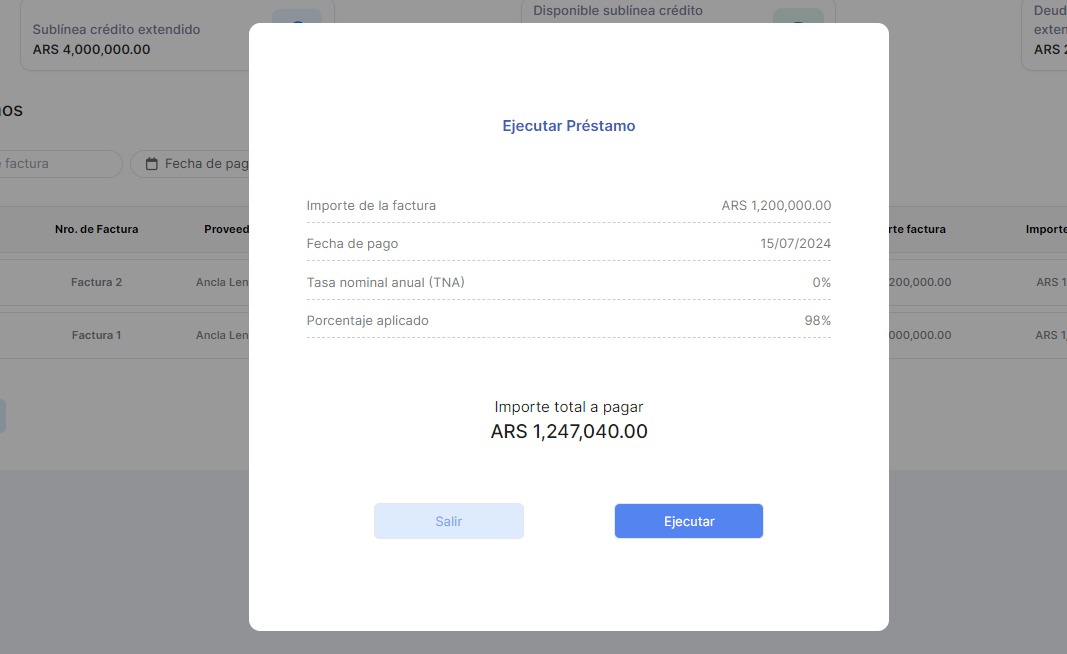Screen dimensions: 1067x654
Task: Click the 15/07/2024 payment date value
Action: pyautogui.click(x=795, y=244)
